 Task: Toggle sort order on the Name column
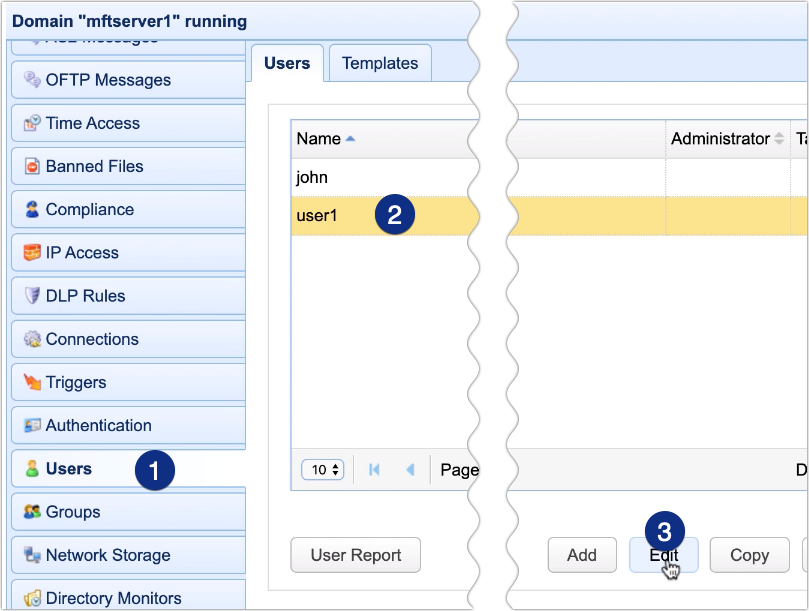pos(316,139)
